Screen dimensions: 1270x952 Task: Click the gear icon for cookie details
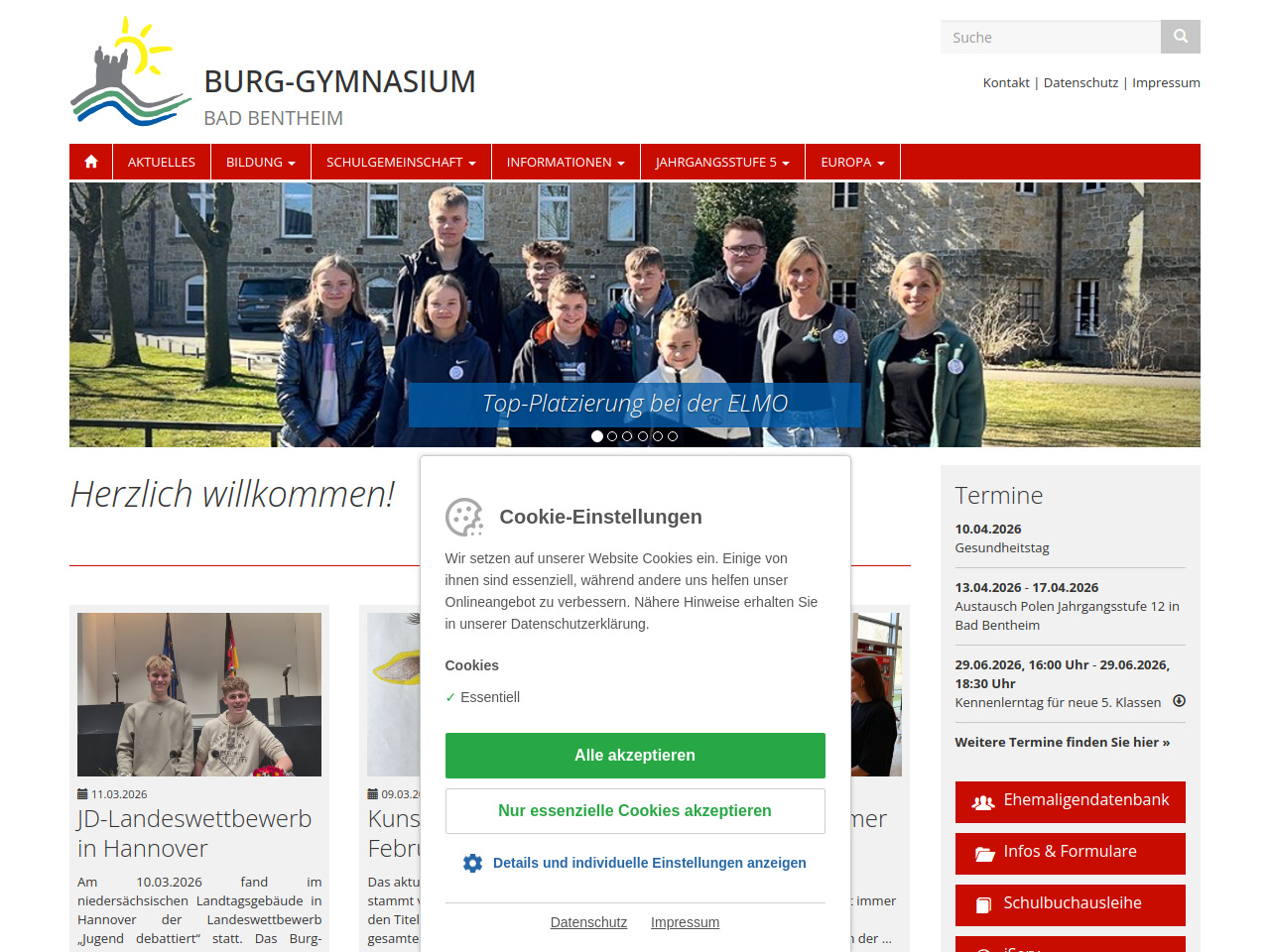pyautogui.click(x=472, y=863)
